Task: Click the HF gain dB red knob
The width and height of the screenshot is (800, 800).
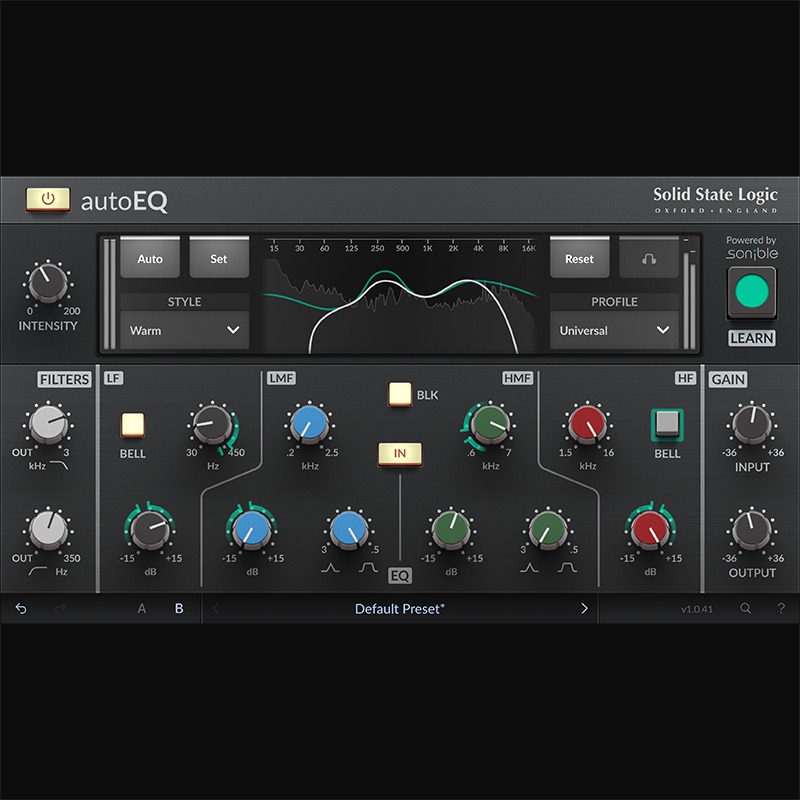Action: [x=651, y=531]
